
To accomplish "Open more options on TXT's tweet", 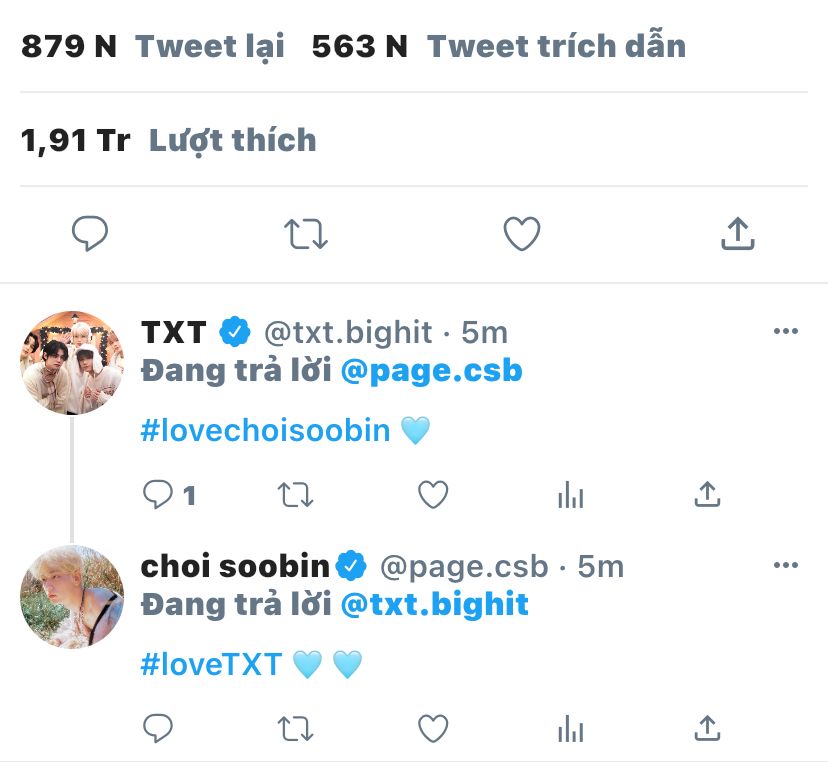I will [x=786, y=332].
